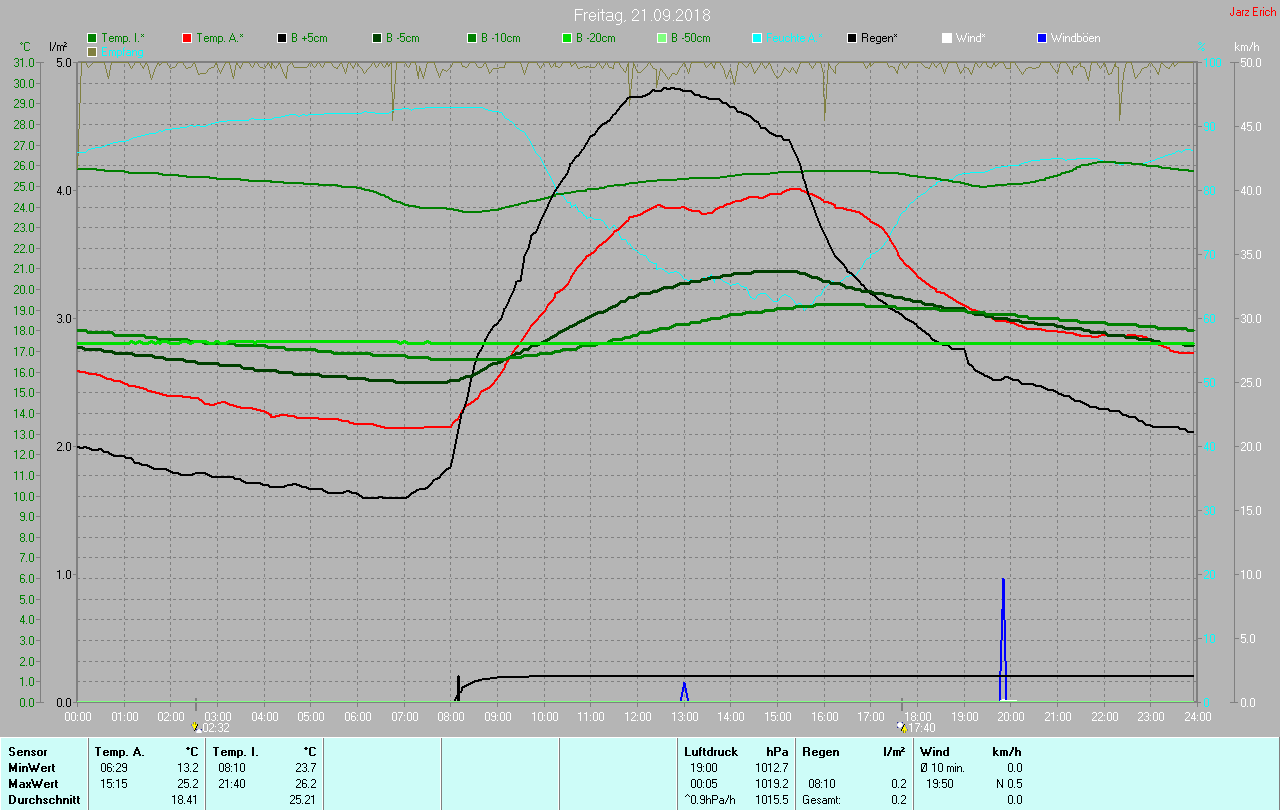The width and height of the screenshot is (1280, 810).
Task: Click the date title Freitag, 21.09.2018
Action: tap(642, 15)
